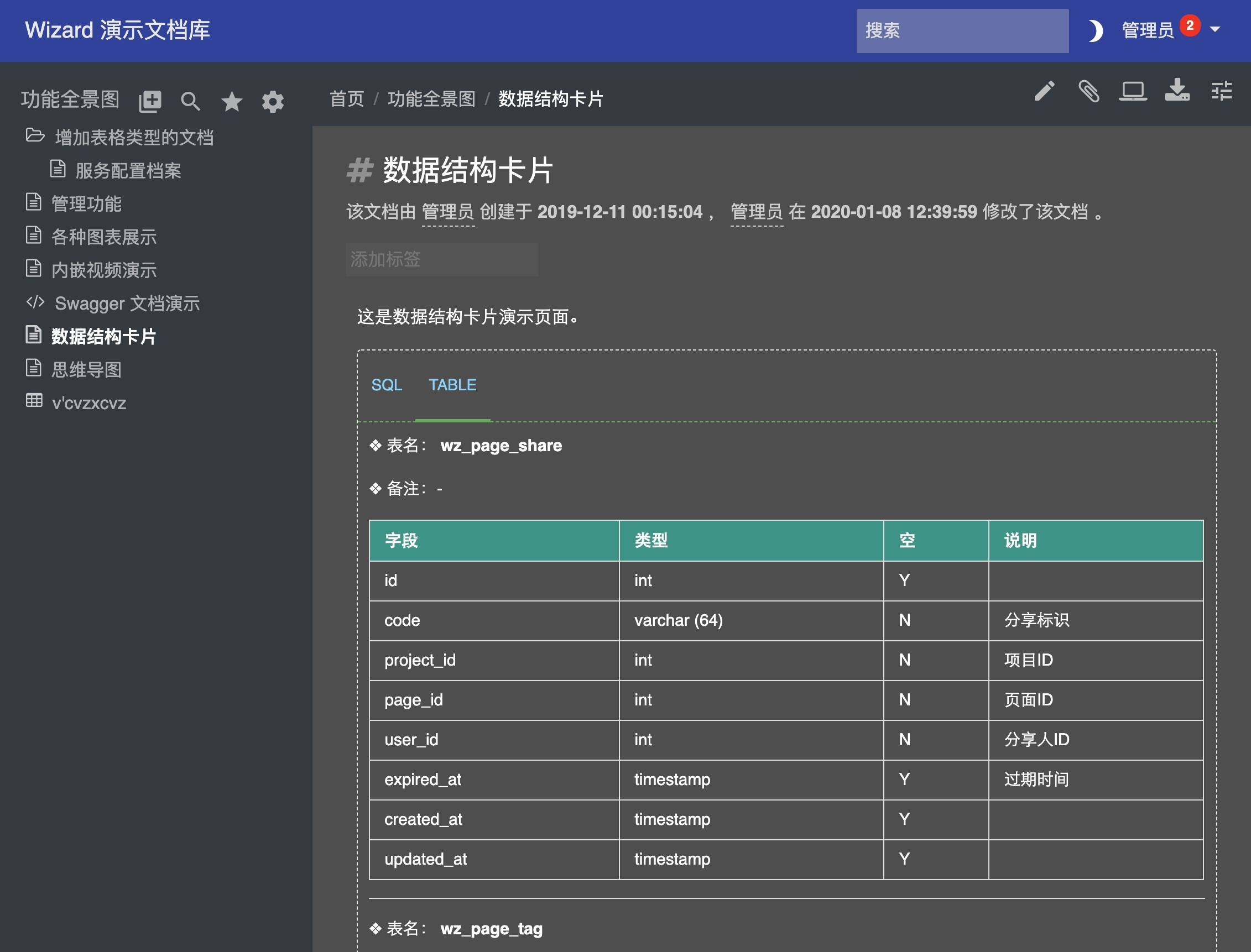
Task: Click the new document plus icon
Action: click(x=150, y=101)
